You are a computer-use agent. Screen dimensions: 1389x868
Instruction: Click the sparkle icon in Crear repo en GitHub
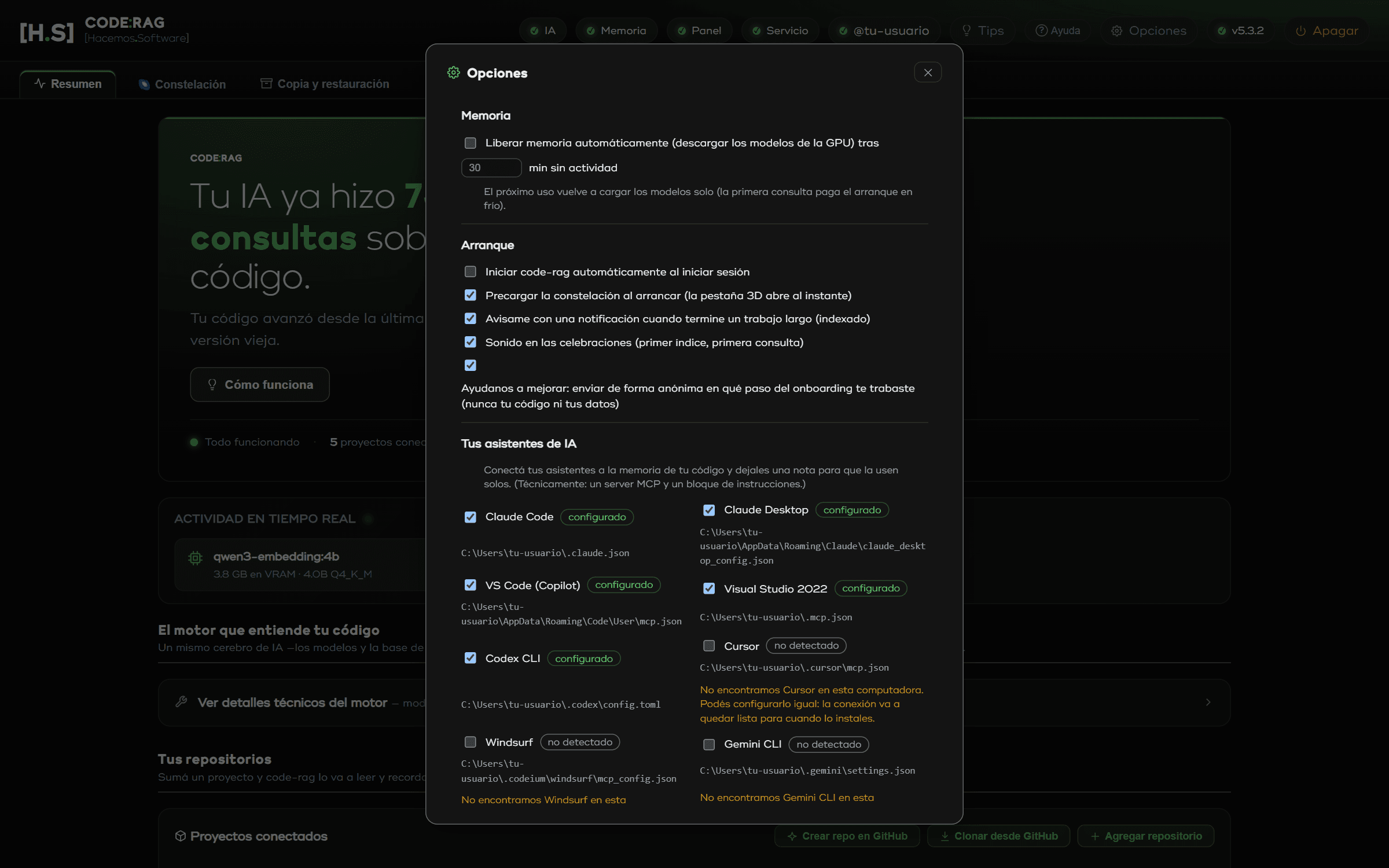(x=792, y=836)
